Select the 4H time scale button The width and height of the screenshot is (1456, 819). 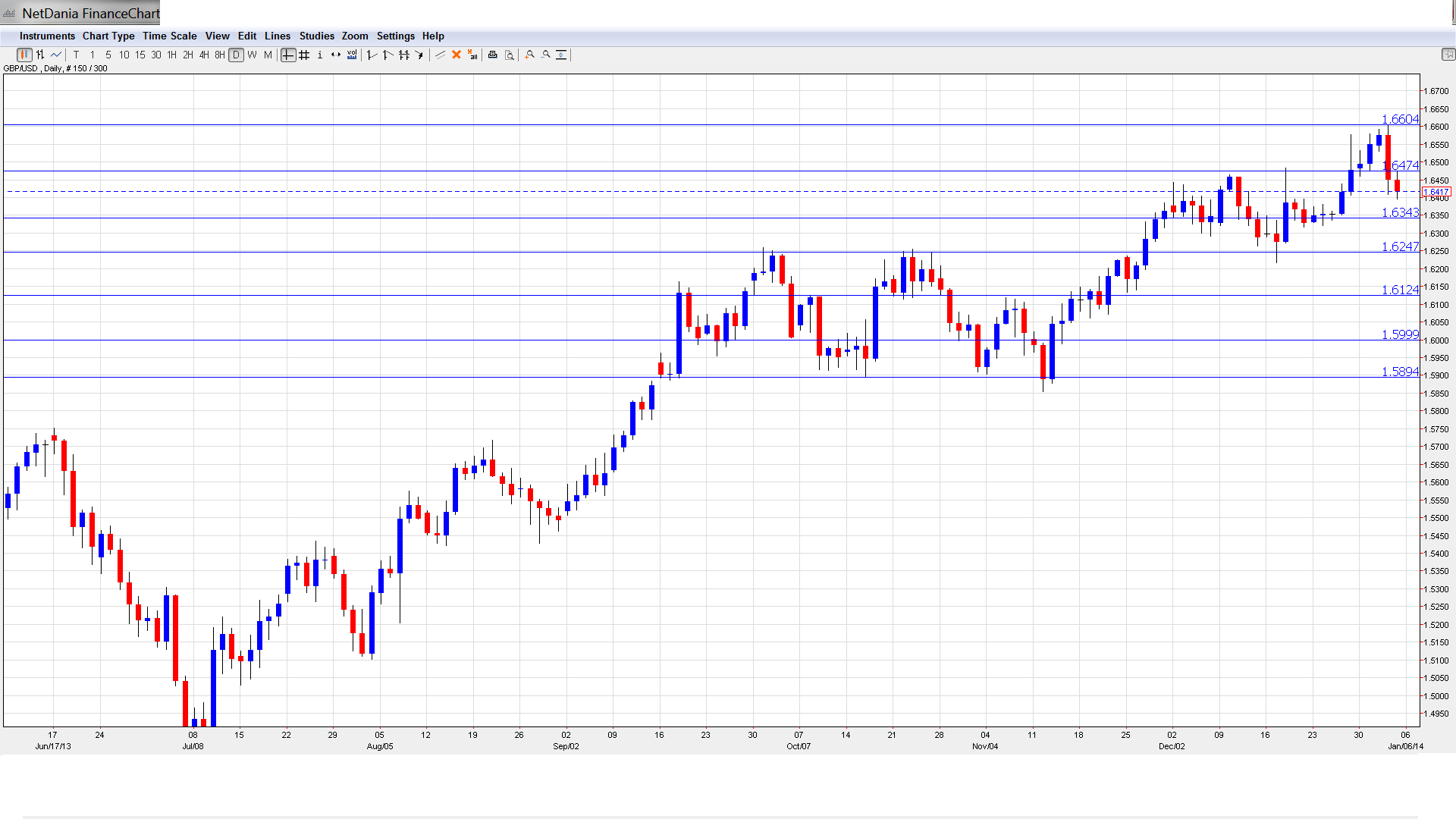(204, 55)
